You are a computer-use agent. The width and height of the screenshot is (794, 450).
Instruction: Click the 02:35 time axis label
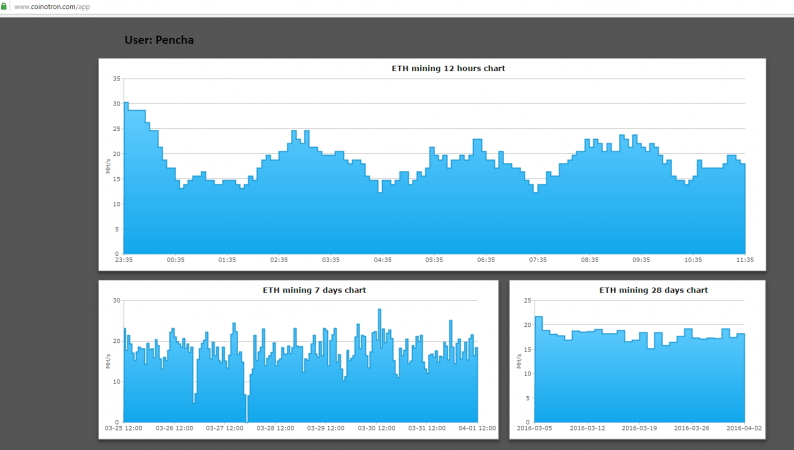tap(279, 260)
